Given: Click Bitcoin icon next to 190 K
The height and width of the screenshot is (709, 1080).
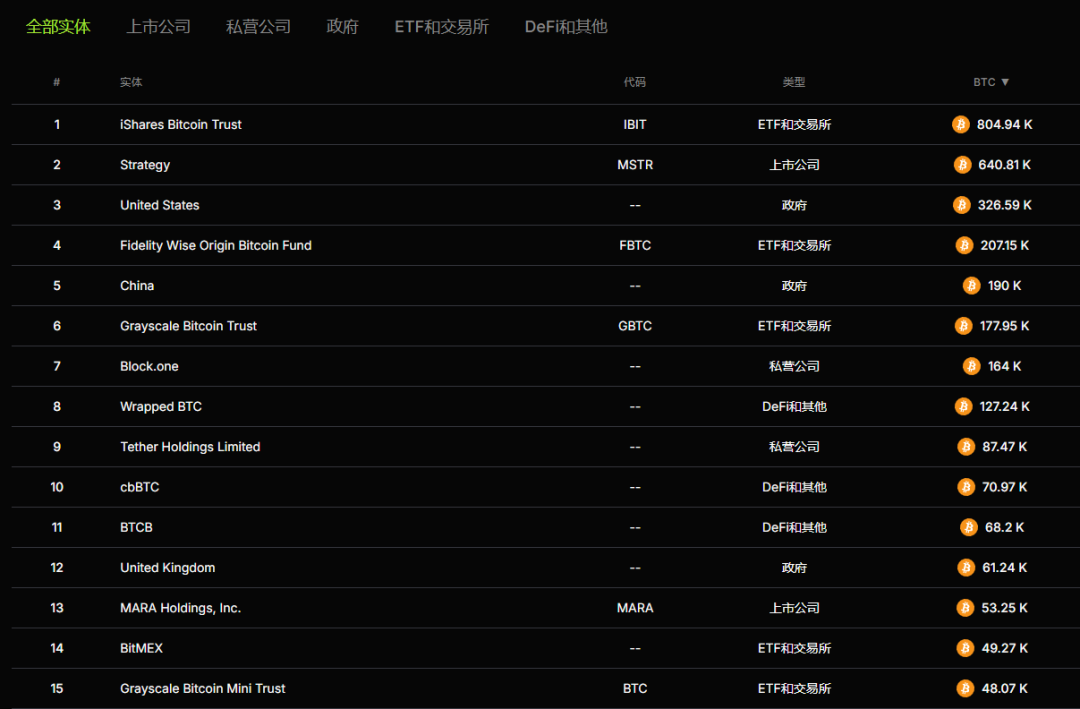Looking at the screenshot, I should point(971,285).
